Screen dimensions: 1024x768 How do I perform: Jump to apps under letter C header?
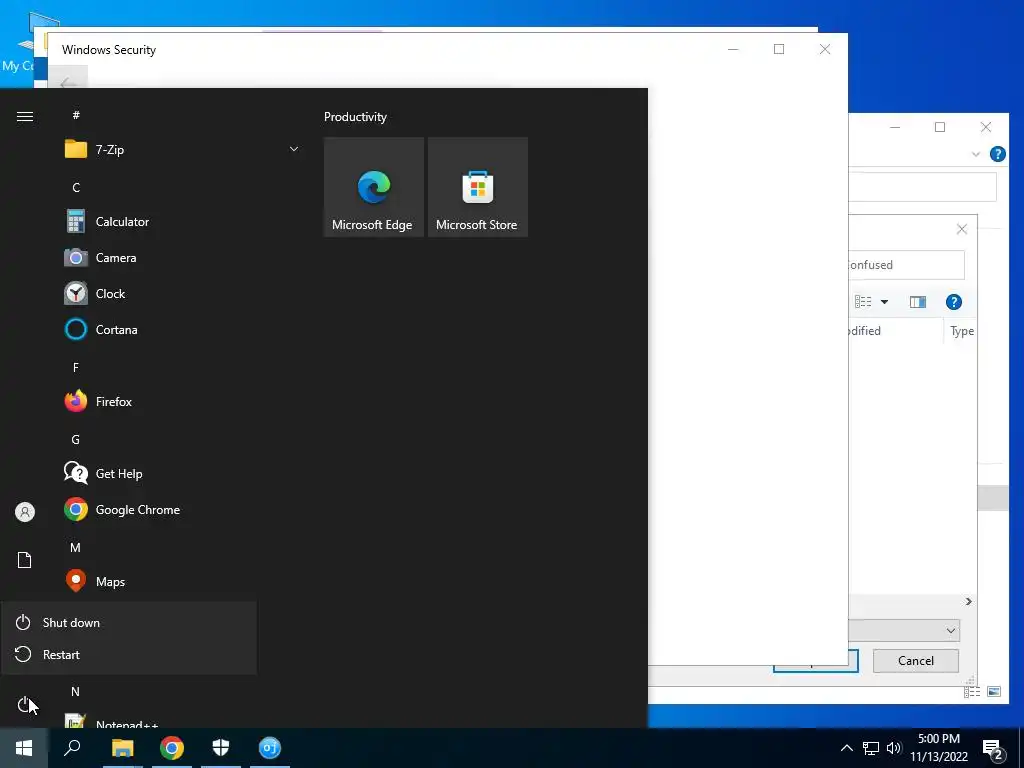[x=76, y=187]
